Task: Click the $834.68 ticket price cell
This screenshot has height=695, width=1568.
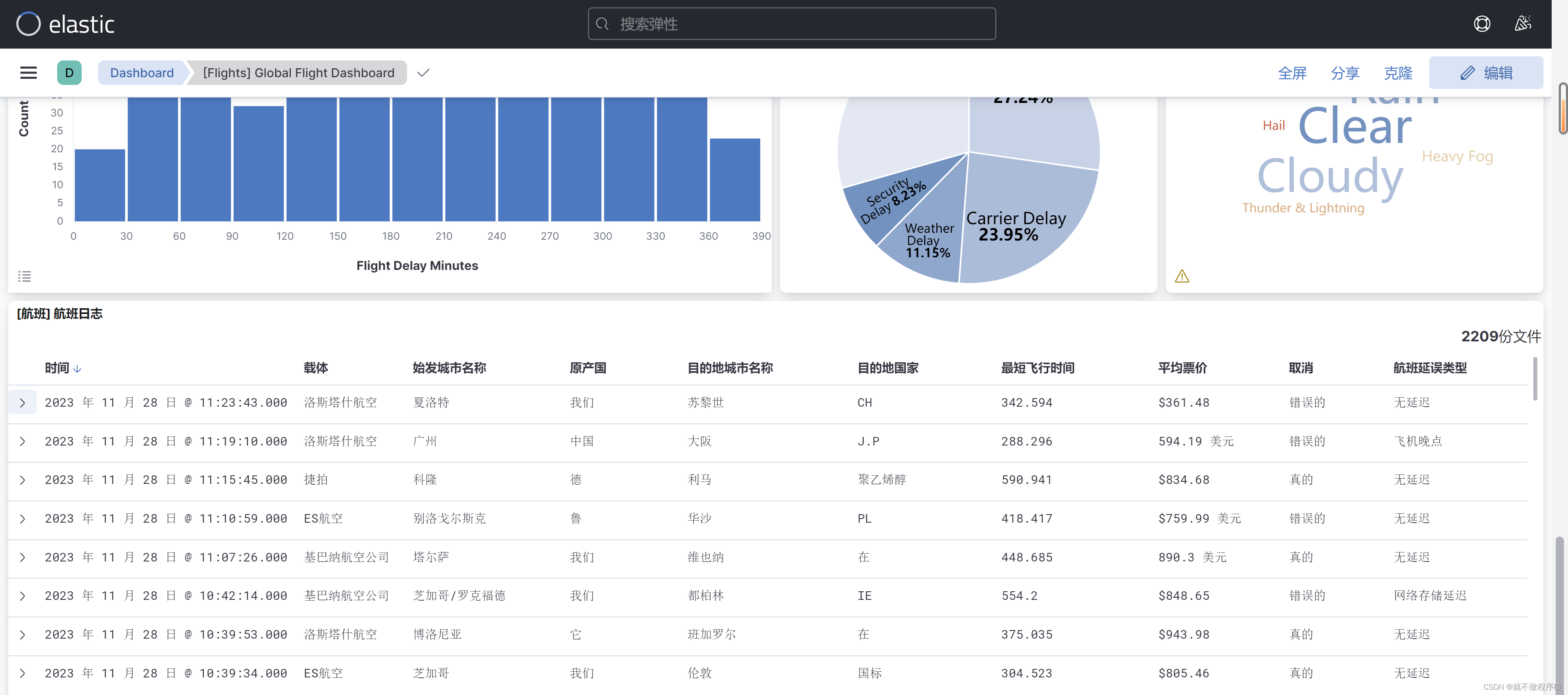Action: (x=1183, y=480)
